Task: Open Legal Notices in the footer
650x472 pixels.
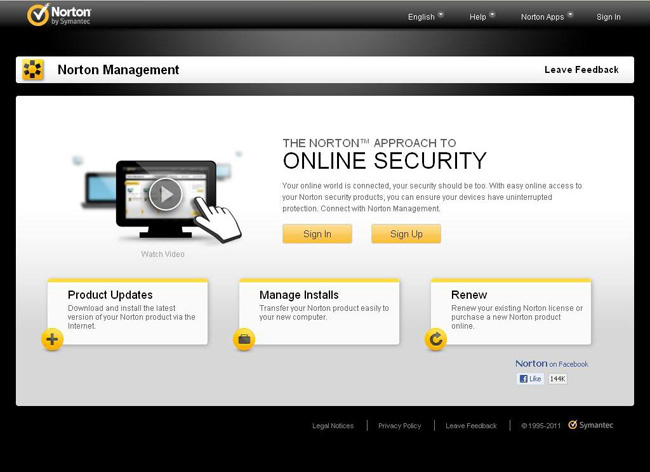Action: (x=333, y=426)
